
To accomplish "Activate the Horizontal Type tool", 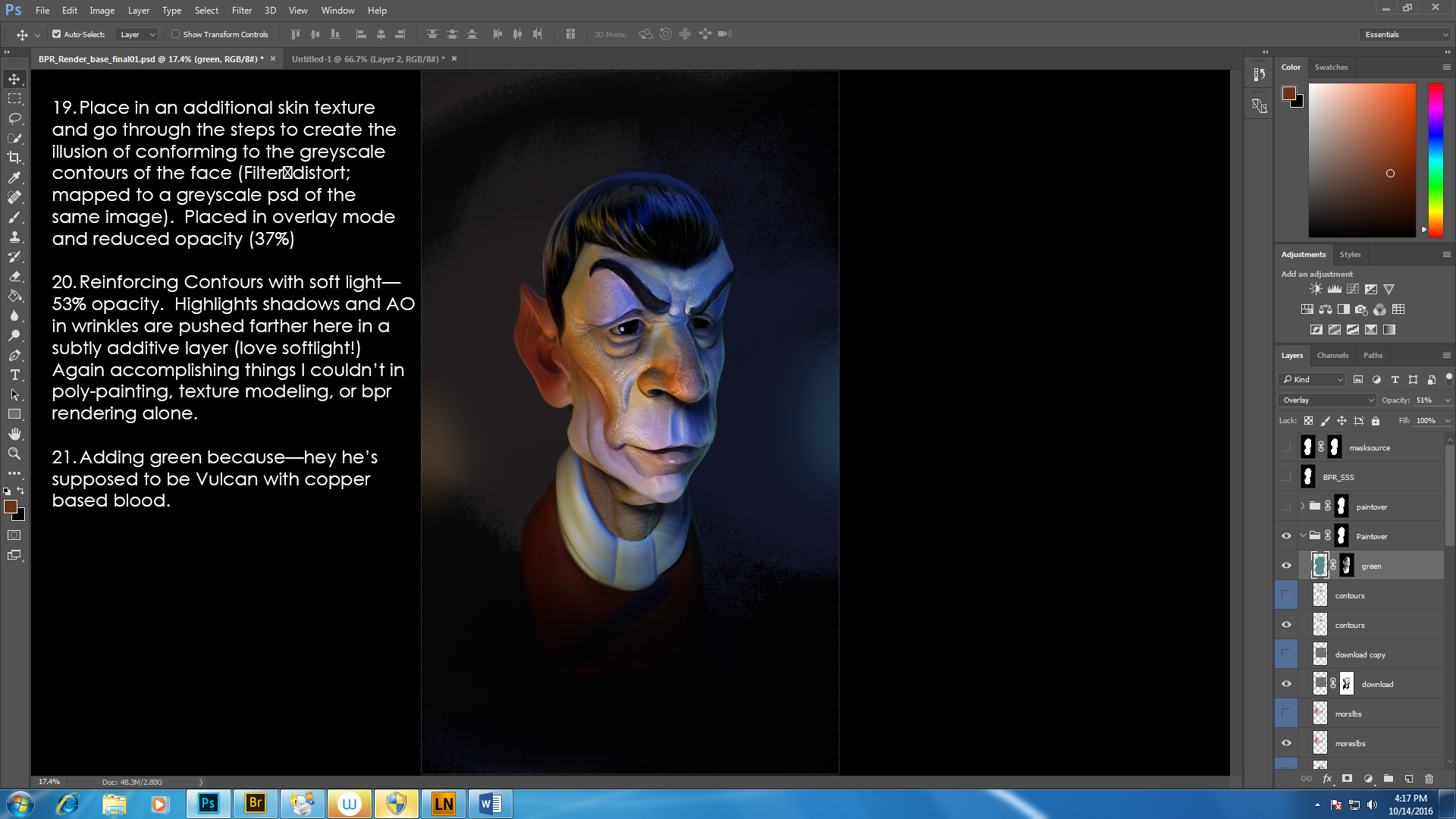I will point(14,375).
